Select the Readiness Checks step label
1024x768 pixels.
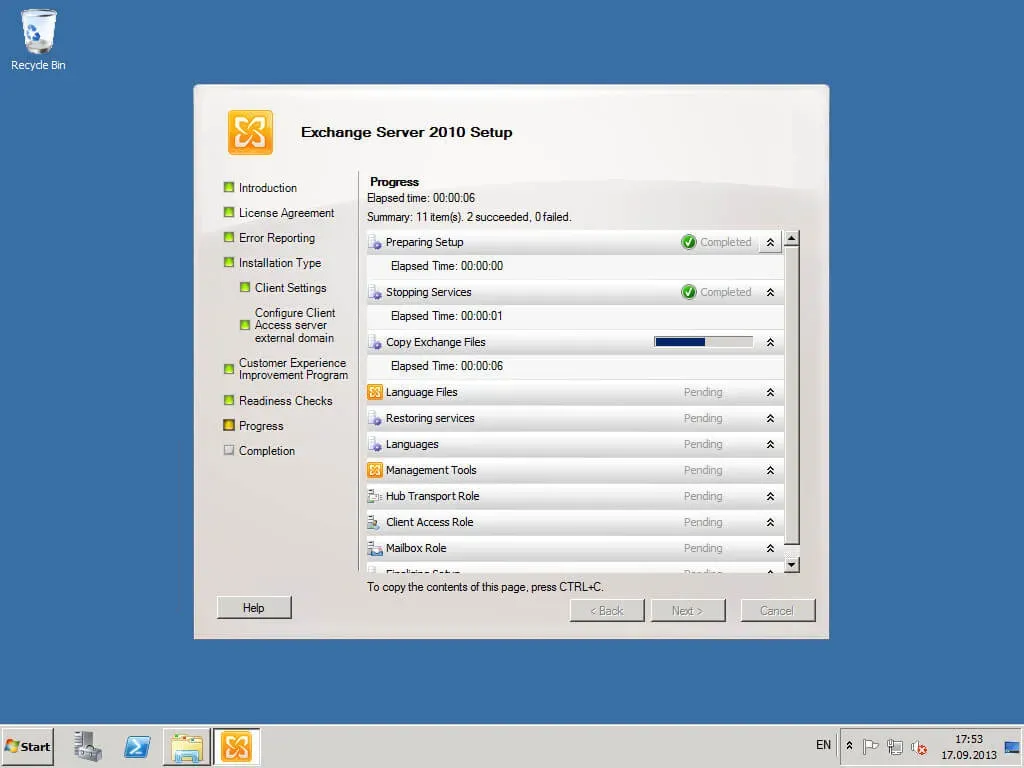point(285,400)
